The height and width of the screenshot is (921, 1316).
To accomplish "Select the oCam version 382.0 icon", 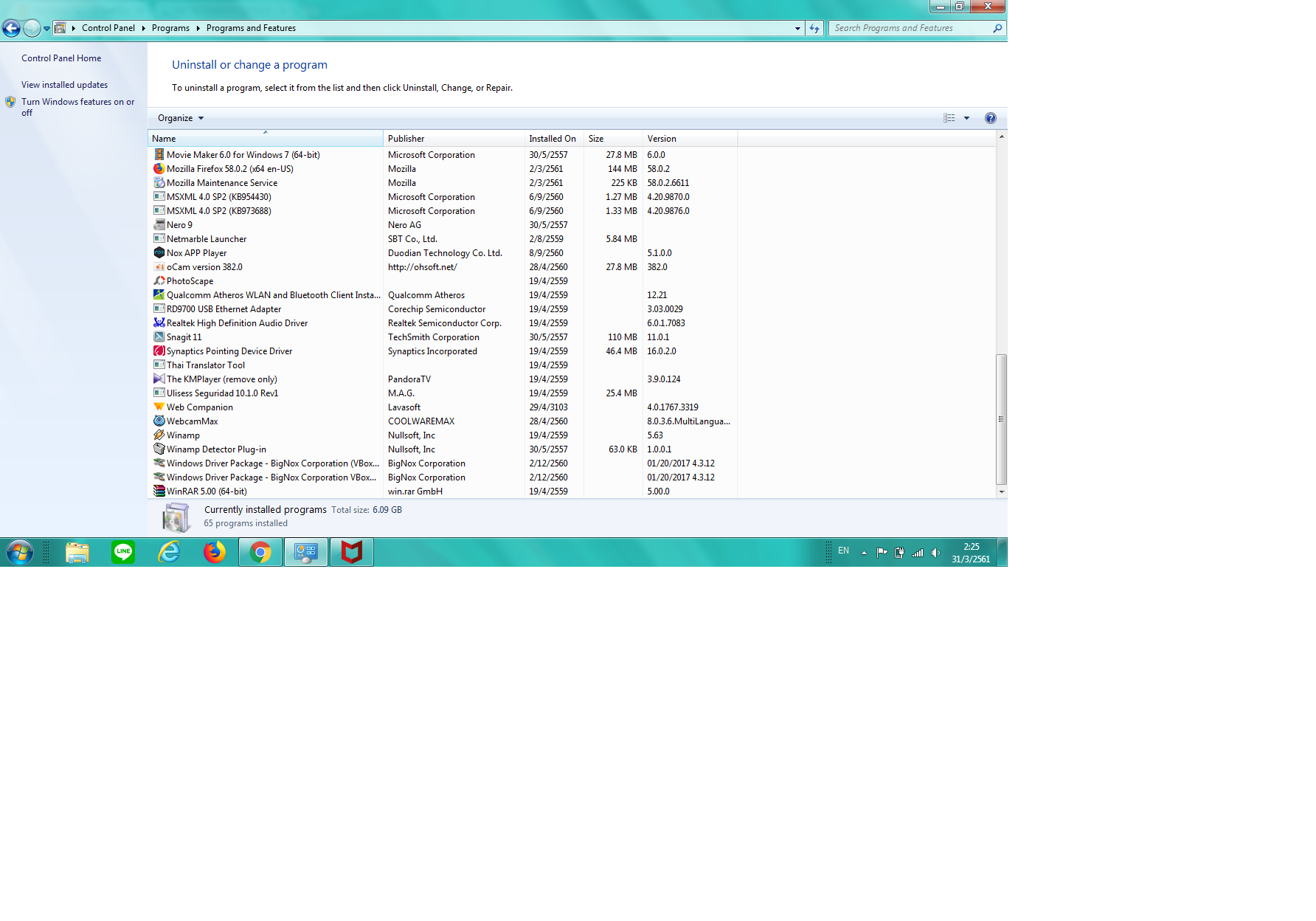I will [159, 267].
